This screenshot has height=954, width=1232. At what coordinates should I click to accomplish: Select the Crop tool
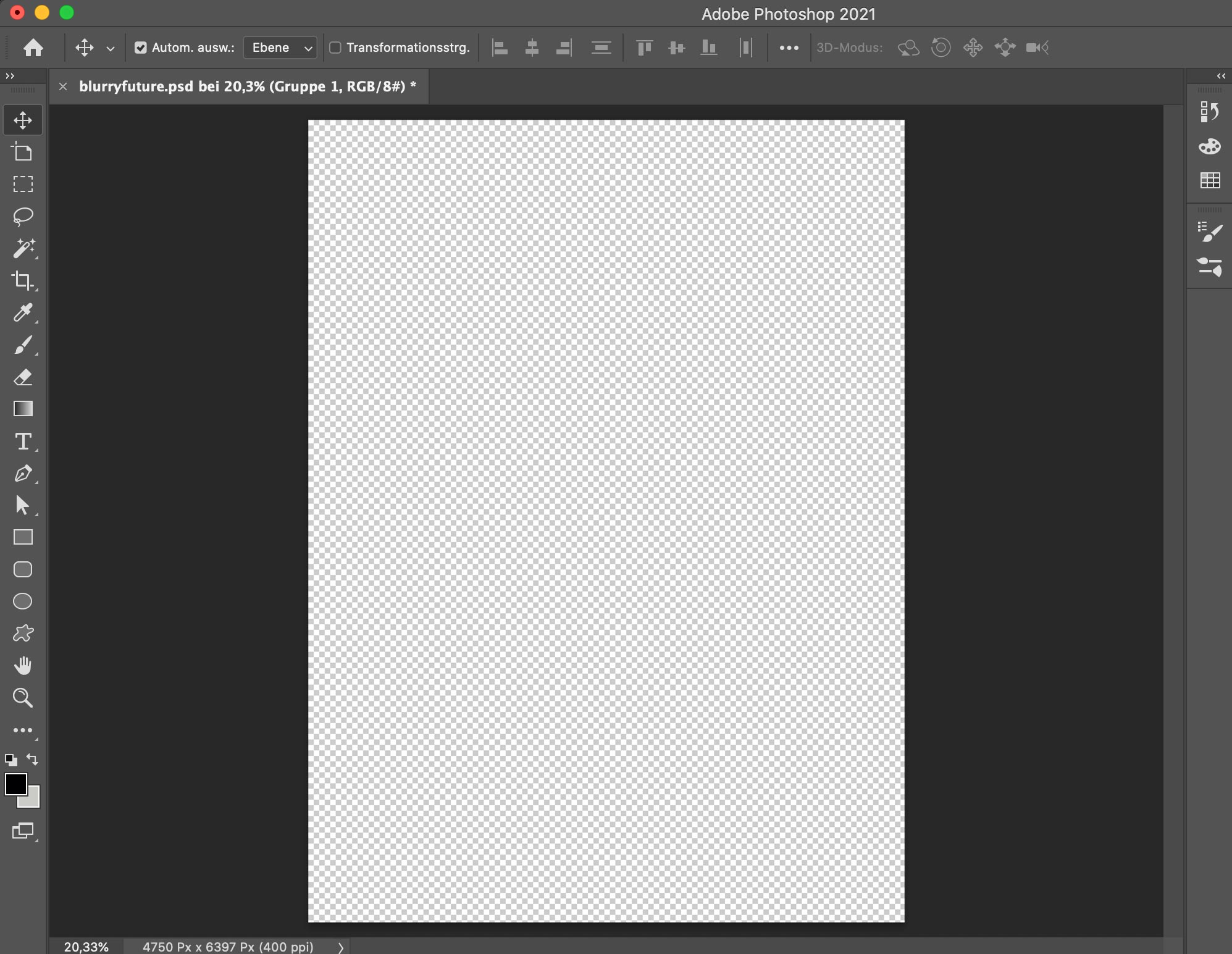point(23,280)
